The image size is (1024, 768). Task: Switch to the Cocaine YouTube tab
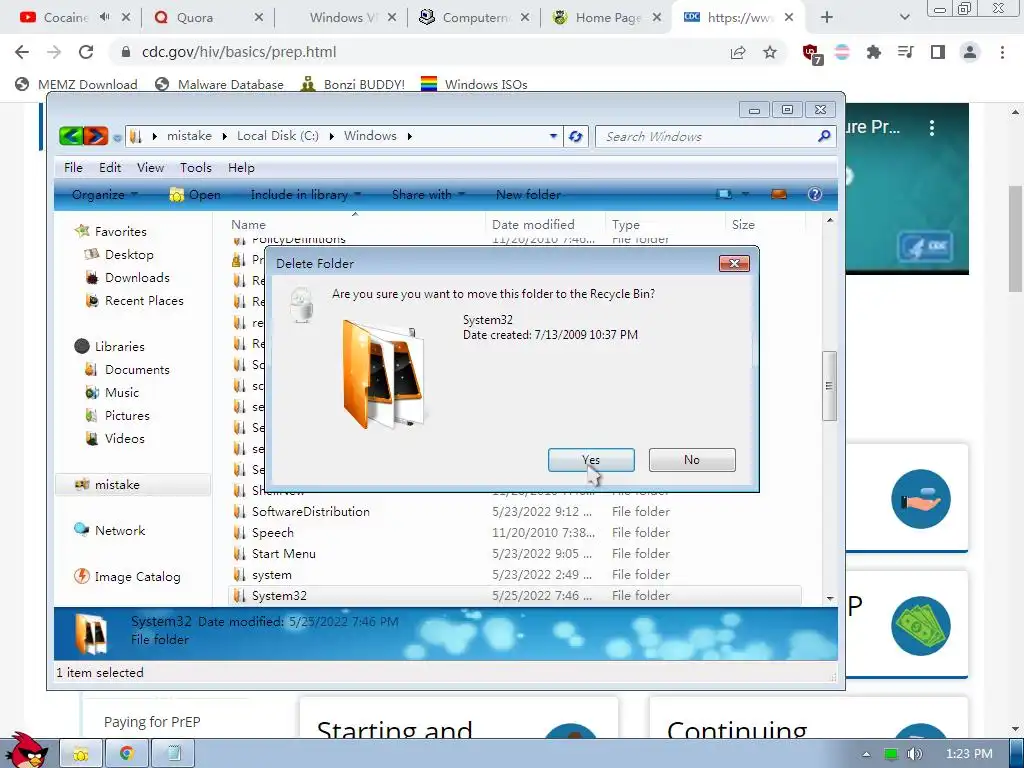coord(65,18)
